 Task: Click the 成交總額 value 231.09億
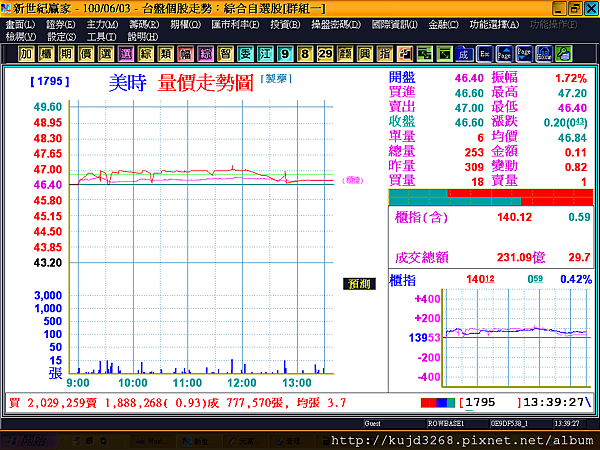521,257
